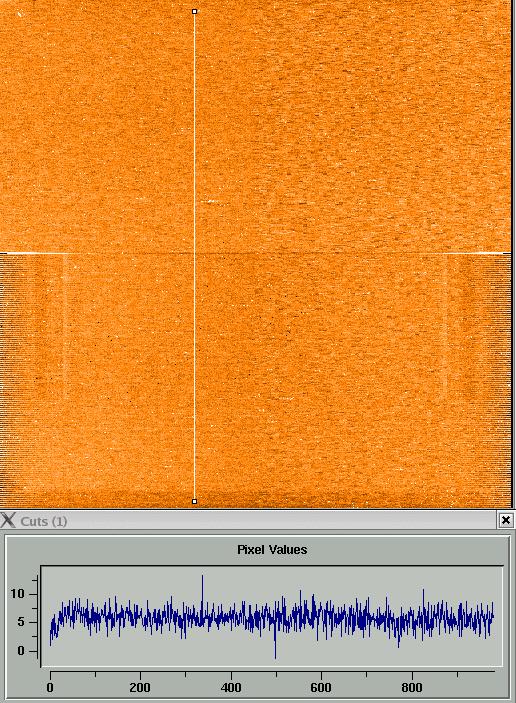Click the 800 label on the x-axis
Image resolution: width=516 pixels, height=703 pixels.
coord(412,687)
